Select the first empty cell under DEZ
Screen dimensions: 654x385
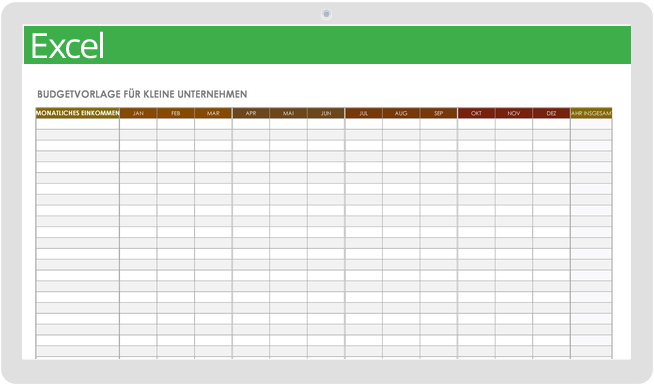click(551, 124)
